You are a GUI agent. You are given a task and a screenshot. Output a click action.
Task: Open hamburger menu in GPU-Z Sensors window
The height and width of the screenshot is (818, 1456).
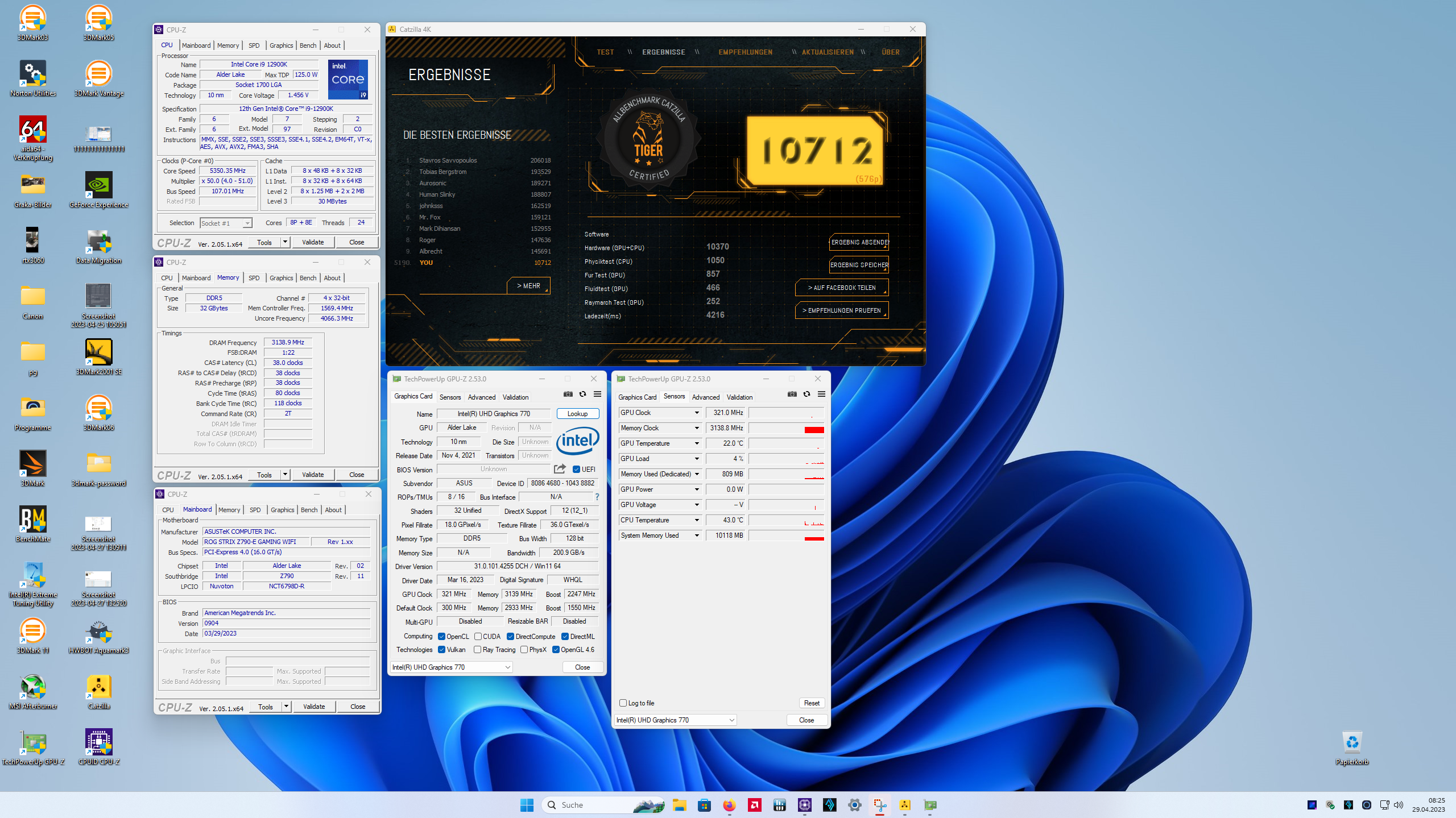(821, 394)
